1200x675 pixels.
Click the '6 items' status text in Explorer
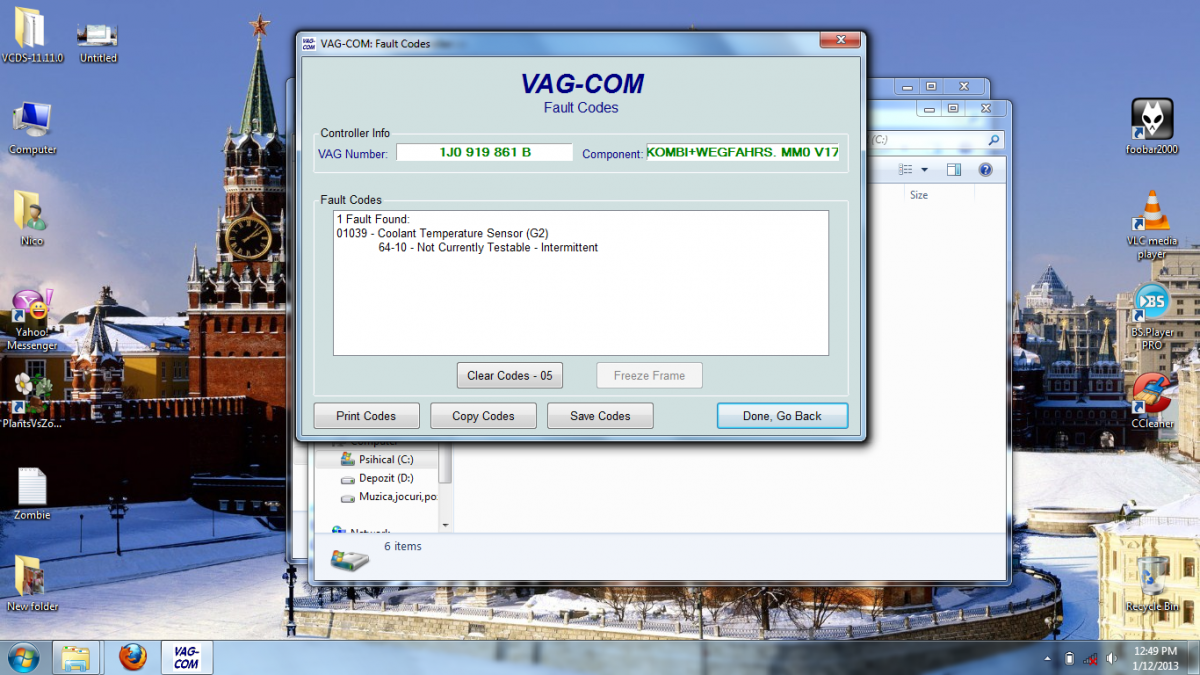tap(403, 546)
